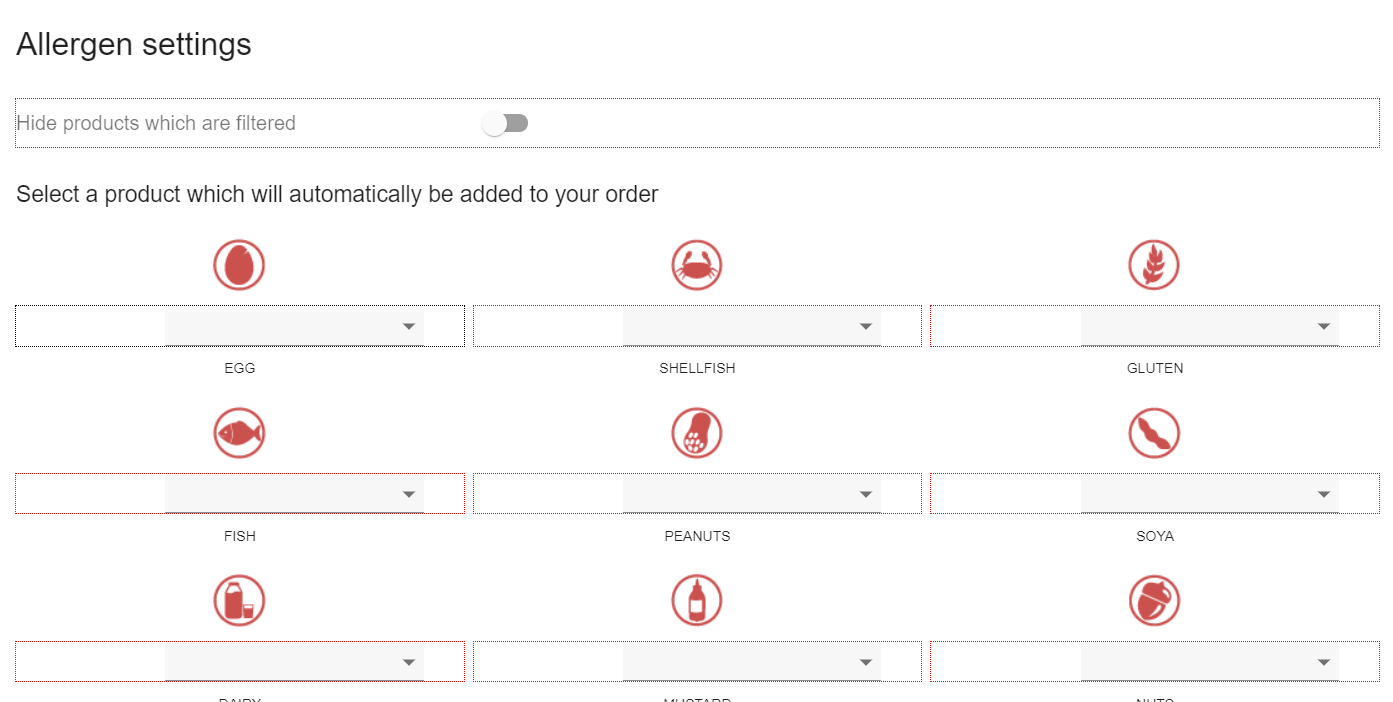Click the gluten wheat icon
1393x702 pixels.
point(1154,265)
